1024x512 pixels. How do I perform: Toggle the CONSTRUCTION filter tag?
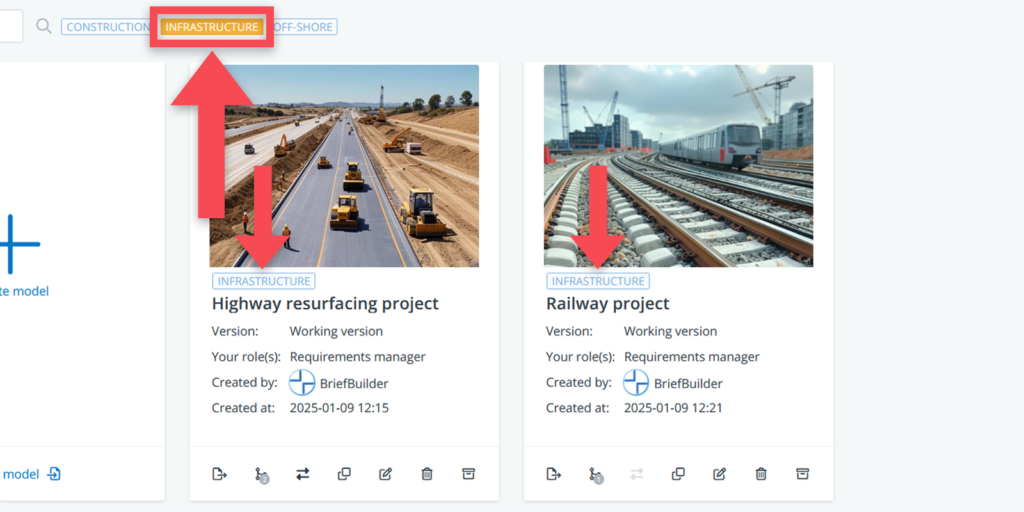(x=106, y=27)
